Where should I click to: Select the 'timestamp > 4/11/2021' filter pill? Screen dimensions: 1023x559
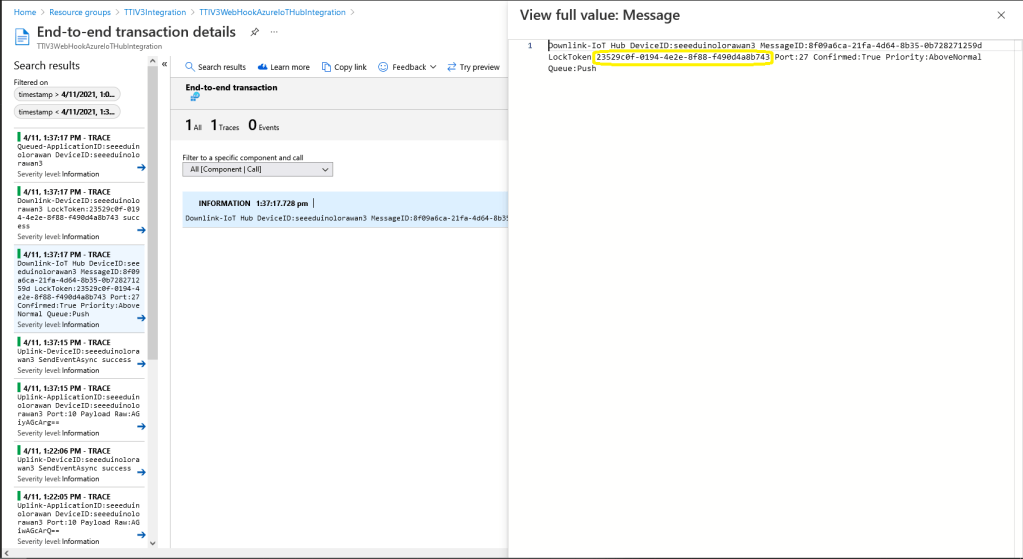click(x=67, y=94)
